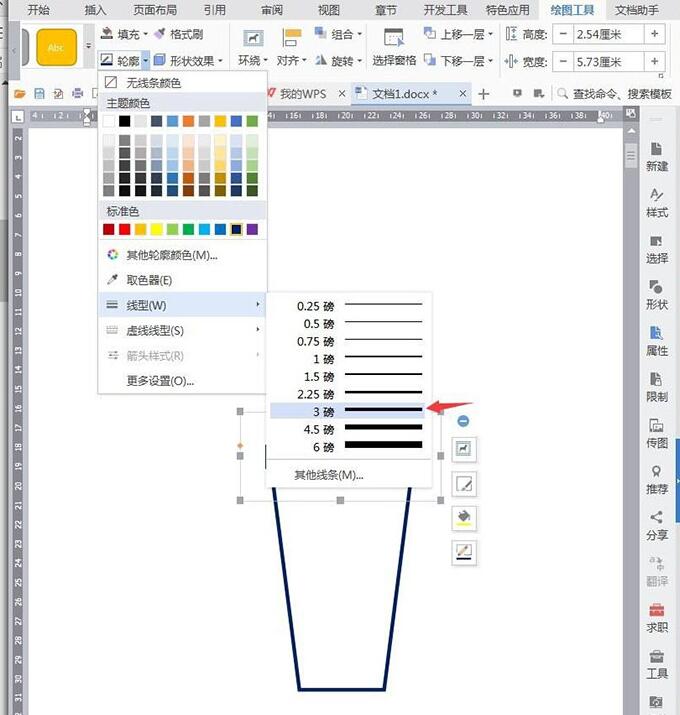Open the Send Backward dropdown arrow

490,60
